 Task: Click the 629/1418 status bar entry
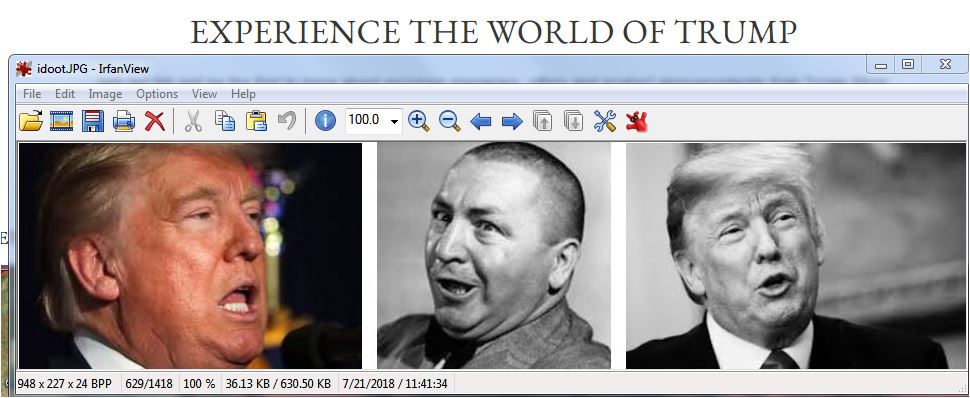point(149,384)
